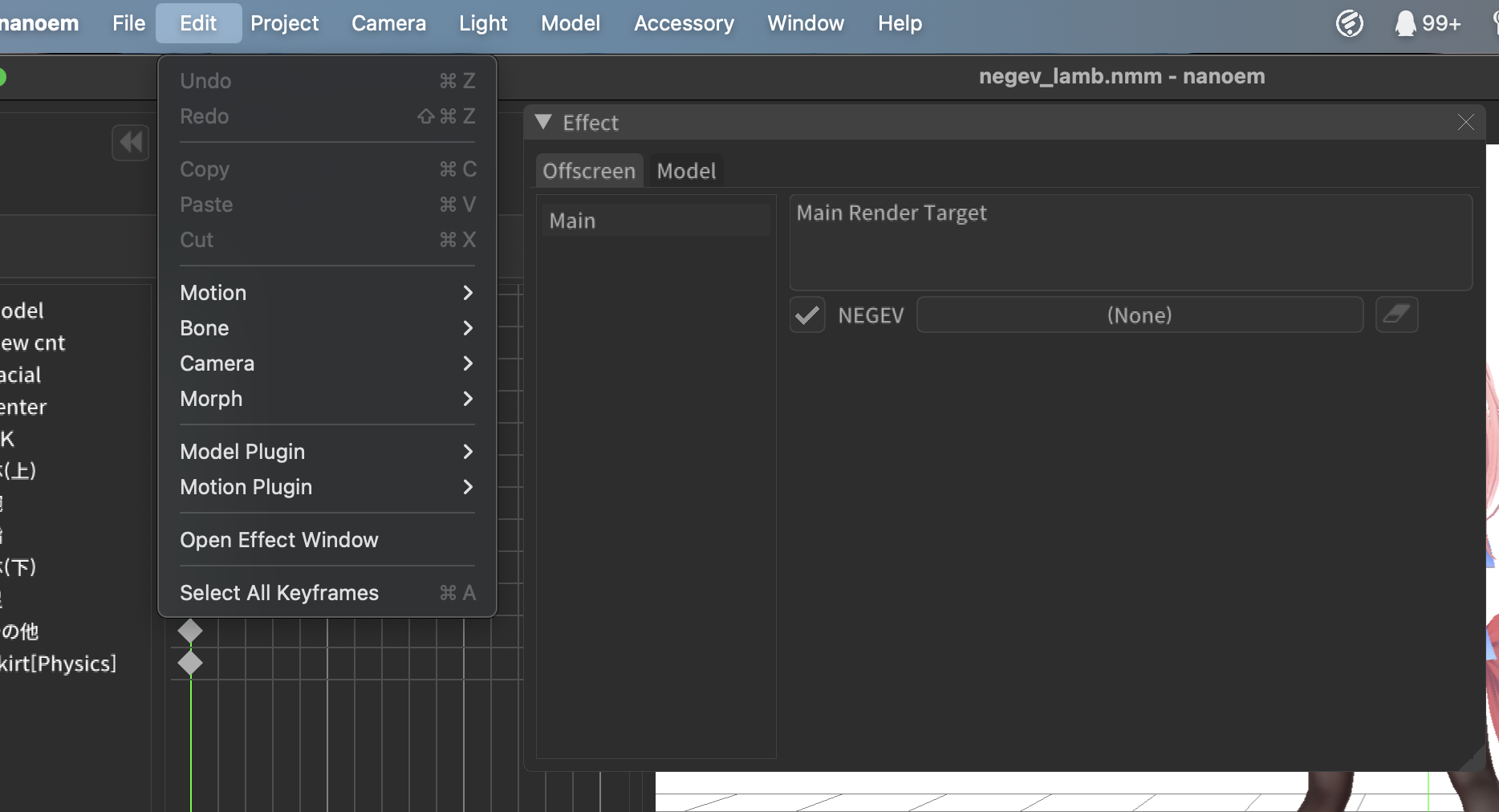This screenshot has width=1499, height=812.
Task: Expand the Motion submenu
Action: coord(327,293)
